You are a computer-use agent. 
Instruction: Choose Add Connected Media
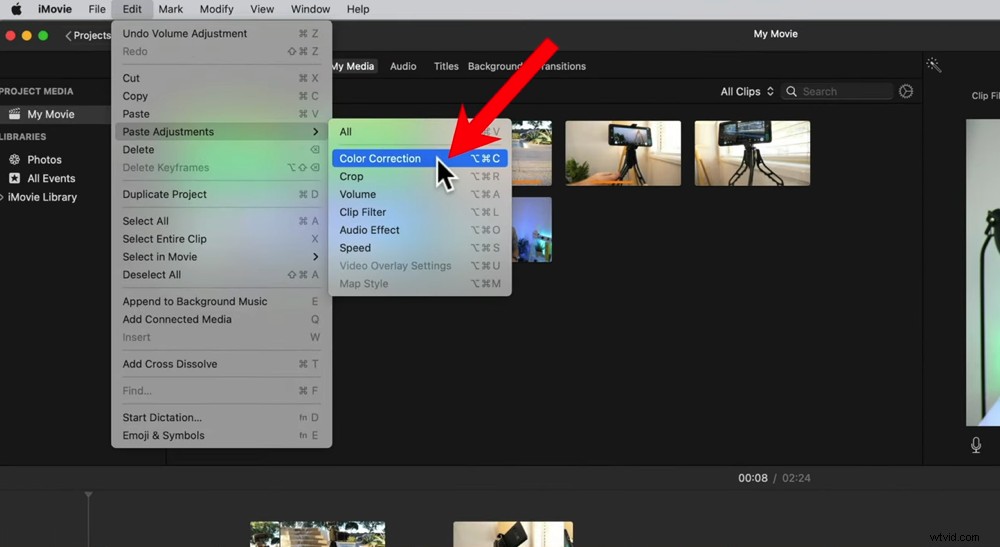221,319
